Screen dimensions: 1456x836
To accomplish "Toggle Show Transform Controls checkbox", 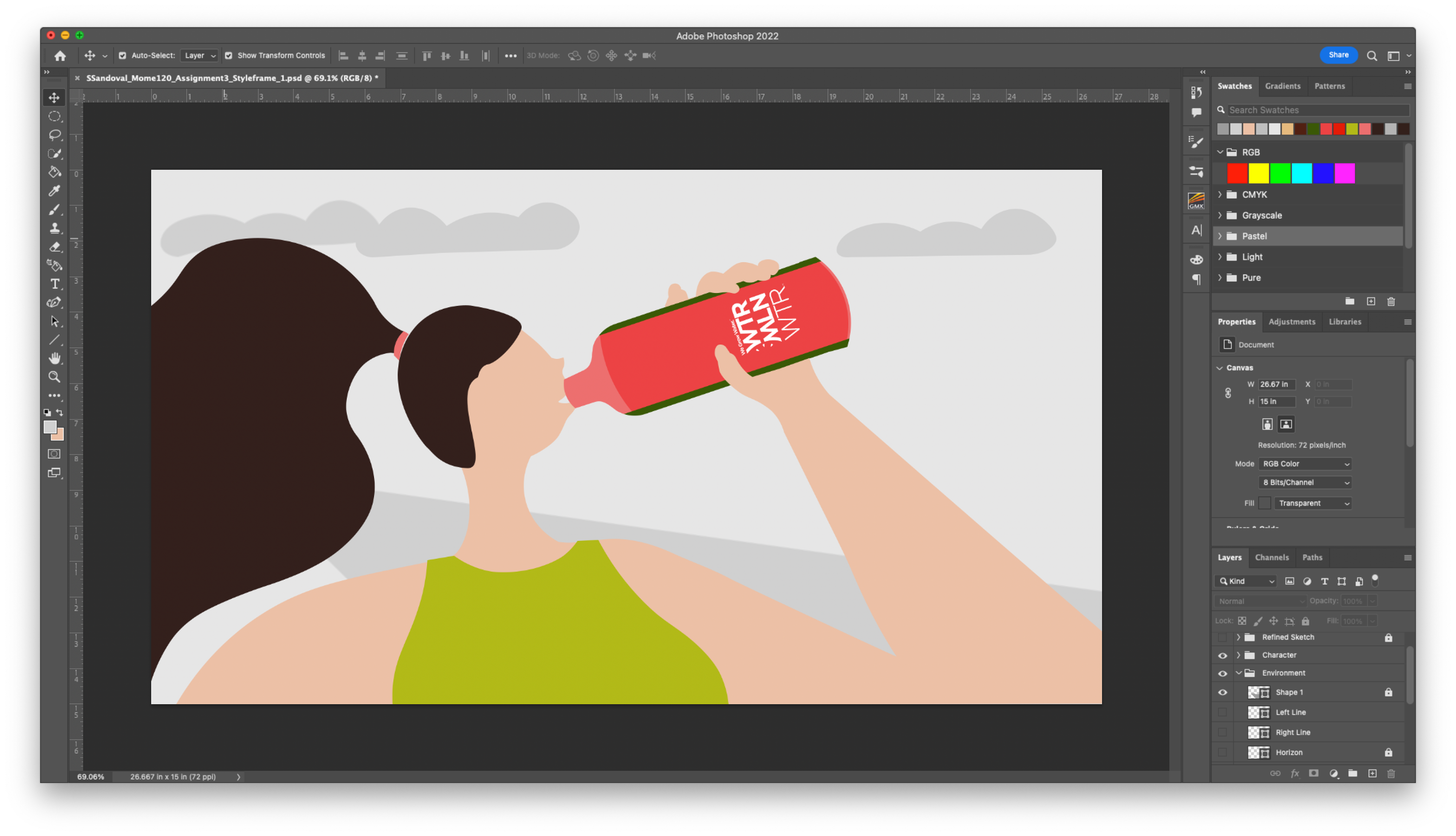I will (x=229, y=56).
